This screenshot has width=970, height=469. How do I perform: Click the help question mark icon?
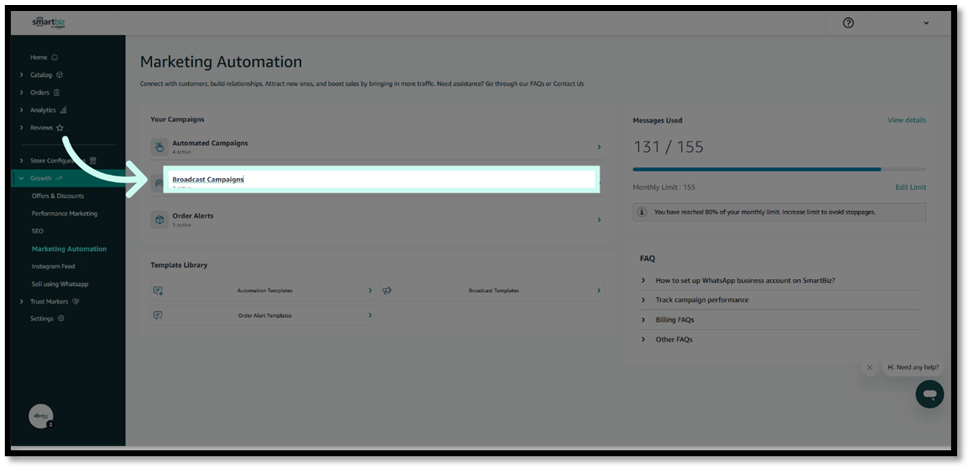[x=848, y=22]
